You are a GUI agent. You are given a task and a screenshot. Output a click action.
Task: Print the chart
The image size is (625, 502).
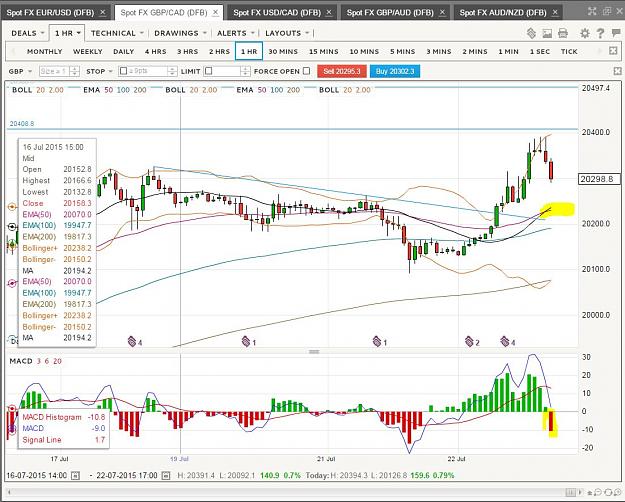[x=562, y=33]
